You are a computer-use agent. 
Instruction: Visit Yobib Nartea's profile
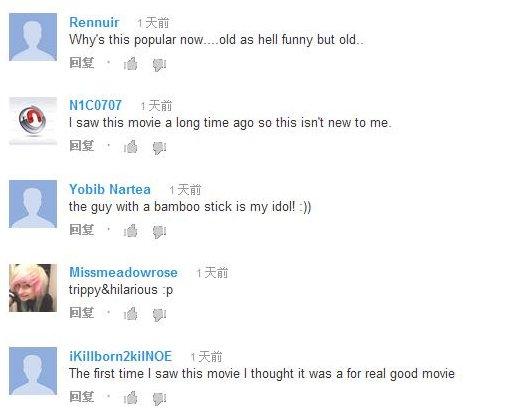pyautogui.click(x=110, y=189)
